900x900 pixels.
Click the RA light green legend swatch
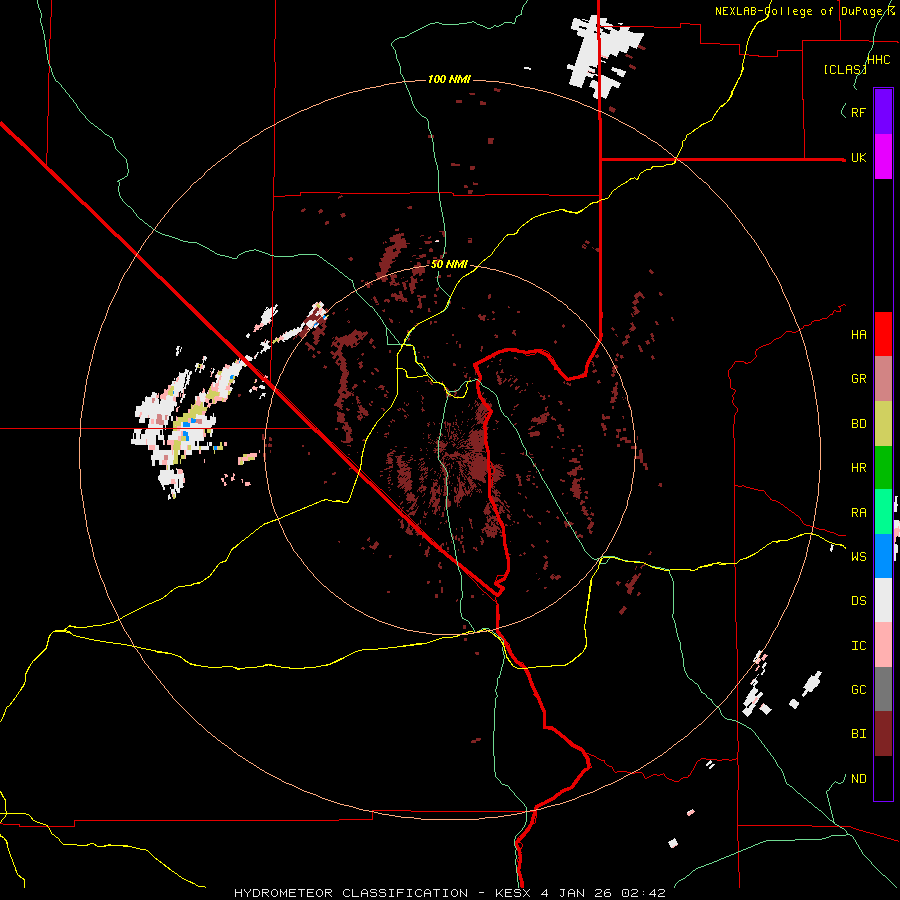point(883,512)
